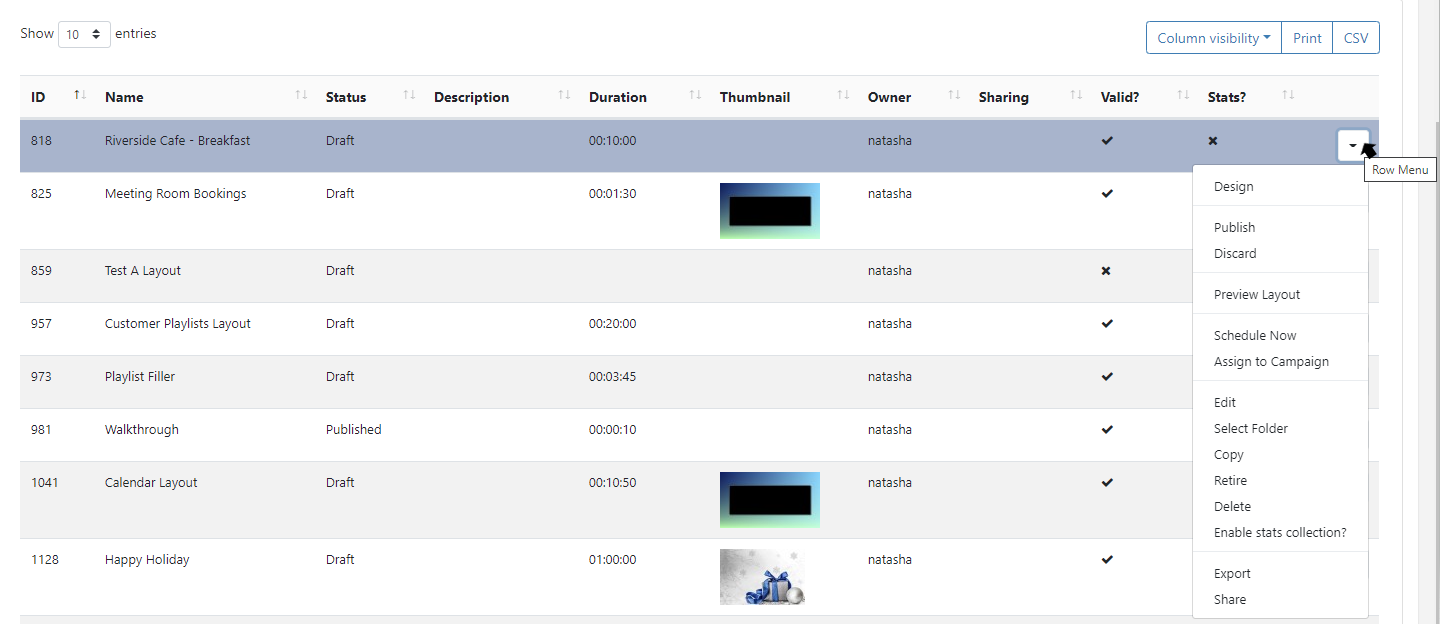Pick Enable stats collection option

click(x=1279, y=533)
